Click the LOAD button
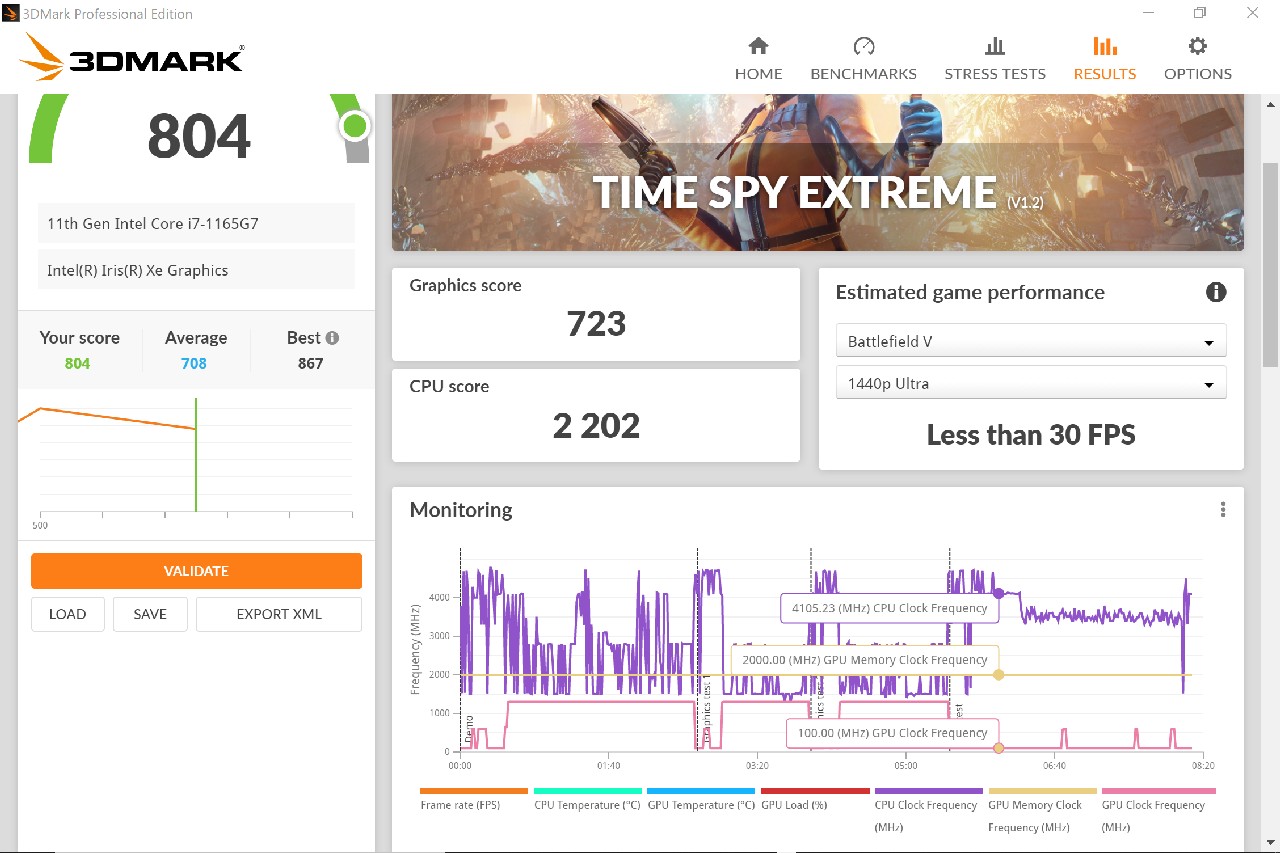 click(67, 614)
